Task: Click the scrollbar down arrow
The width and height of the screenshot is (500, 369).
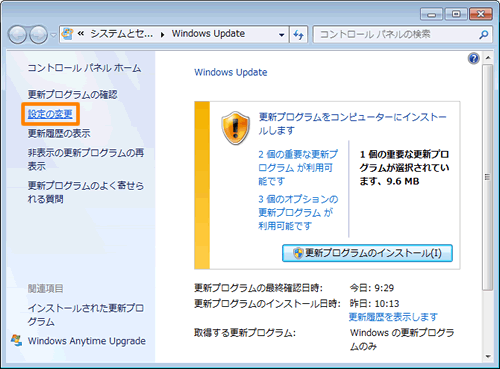Action: [488, 356]
